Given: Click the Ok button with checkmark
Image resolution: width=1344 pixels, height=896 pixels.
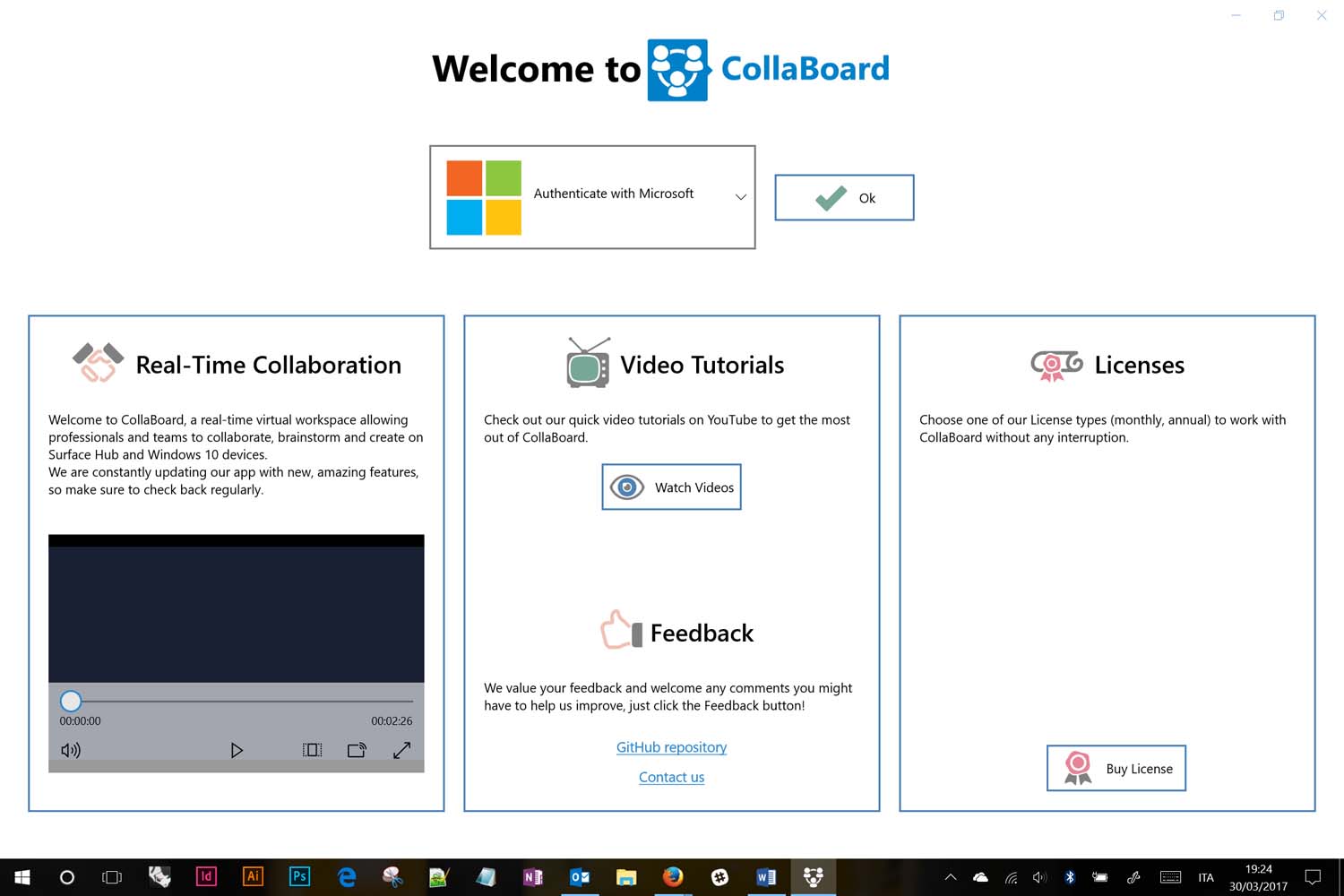Looking at the screenshot, I should (844, 197).
